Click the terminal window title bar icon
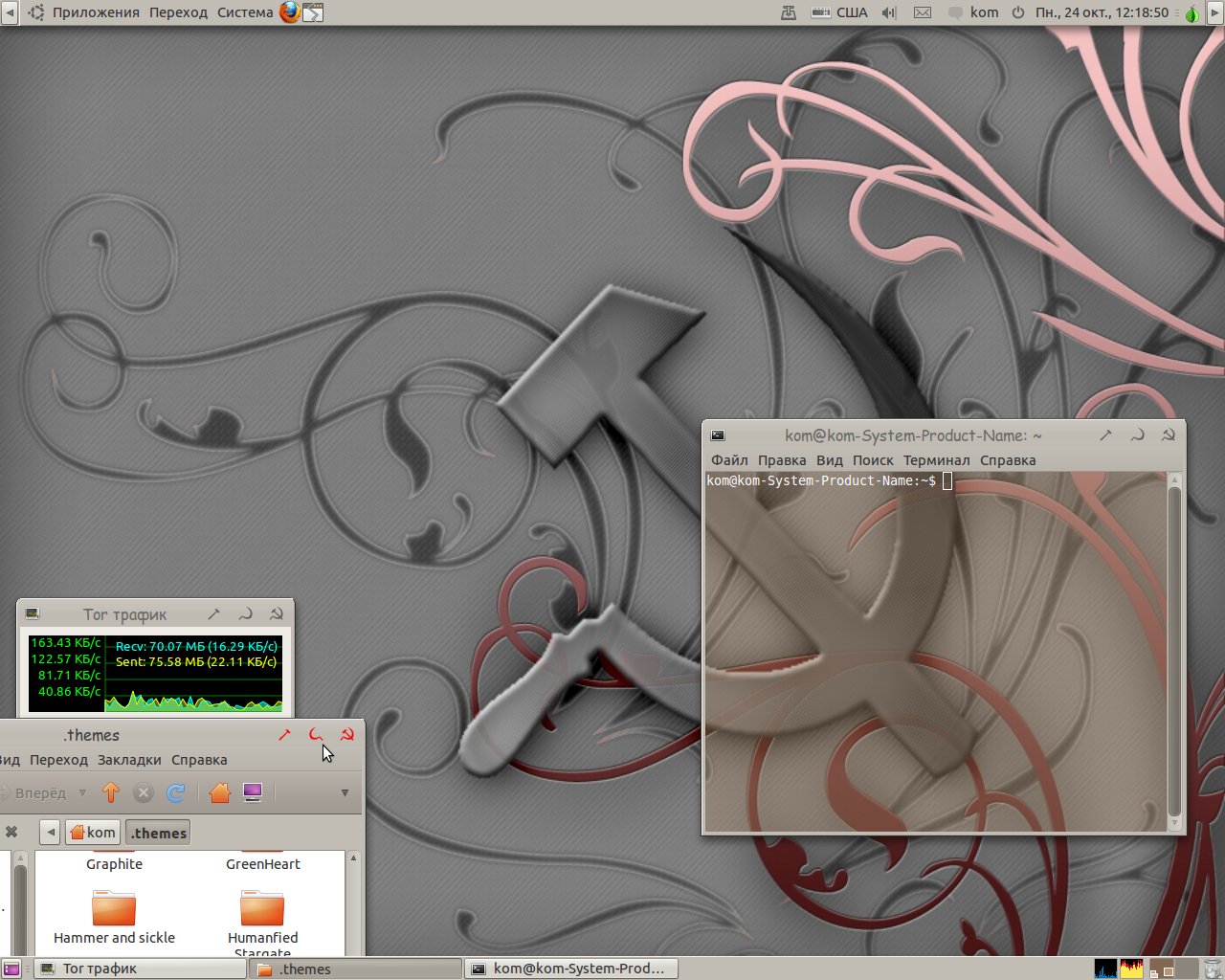This screenshot has height=980, width=1225. [718, 435]
